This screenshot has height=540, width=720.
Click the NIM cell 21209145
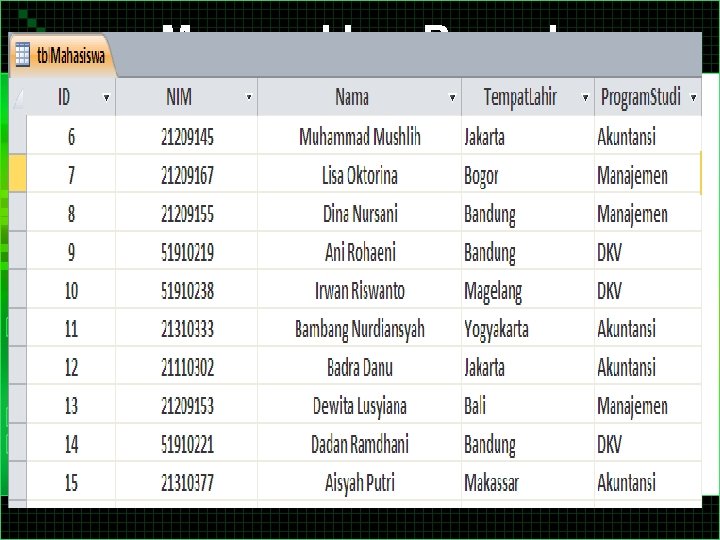[x=187, y=136]
